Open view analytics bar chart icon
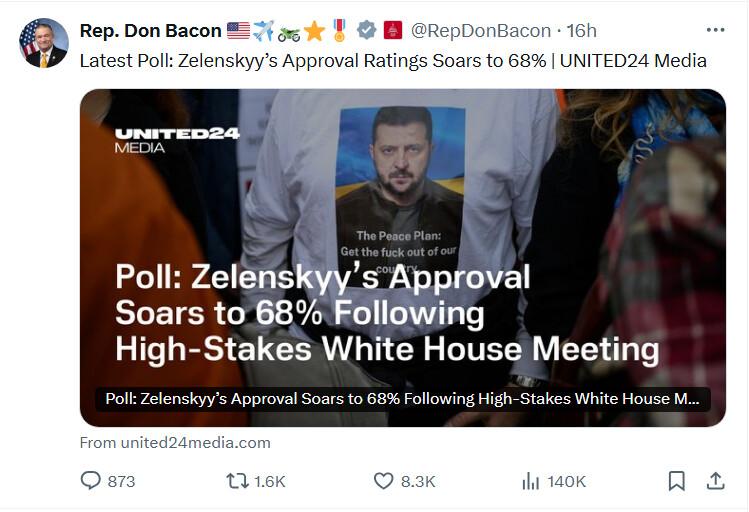The width and height of the screenshot is (749, 512). [531, 481]
